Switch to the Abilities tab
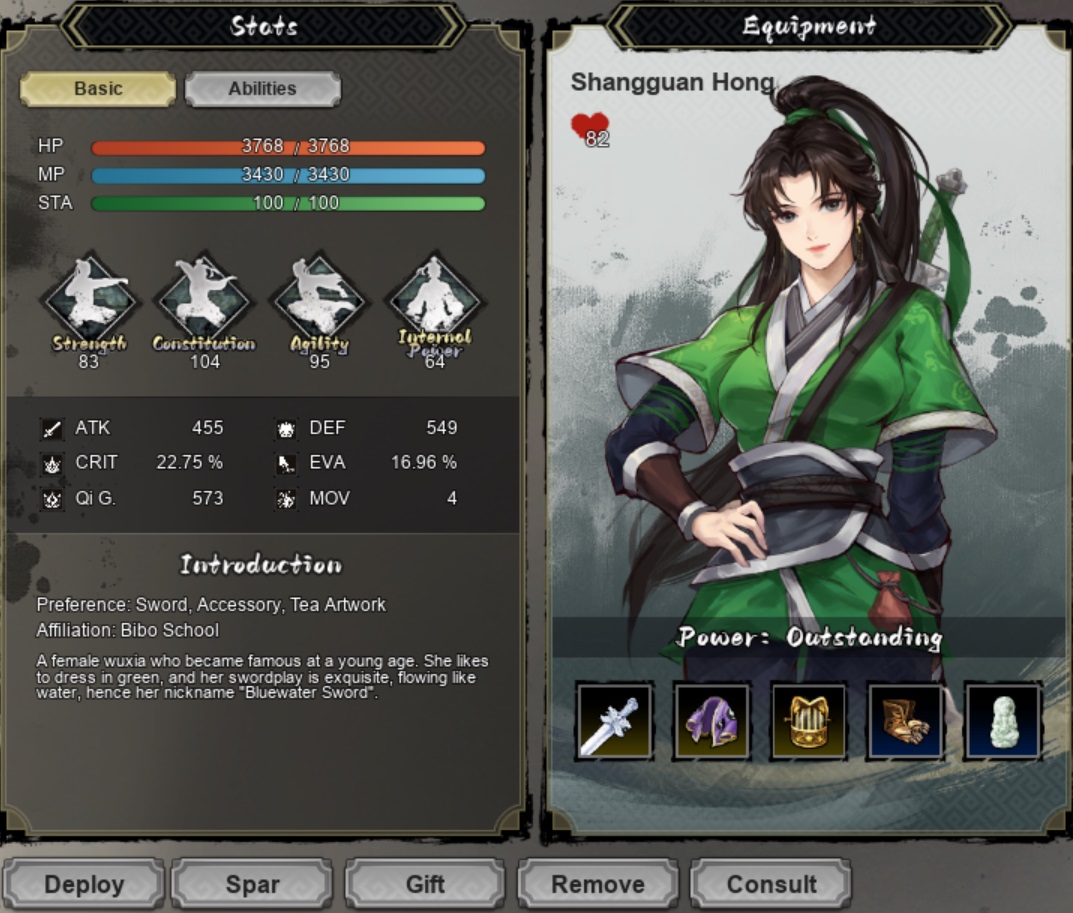The height and width of the screenshot is (913, 1073). [x=263, y=89]
